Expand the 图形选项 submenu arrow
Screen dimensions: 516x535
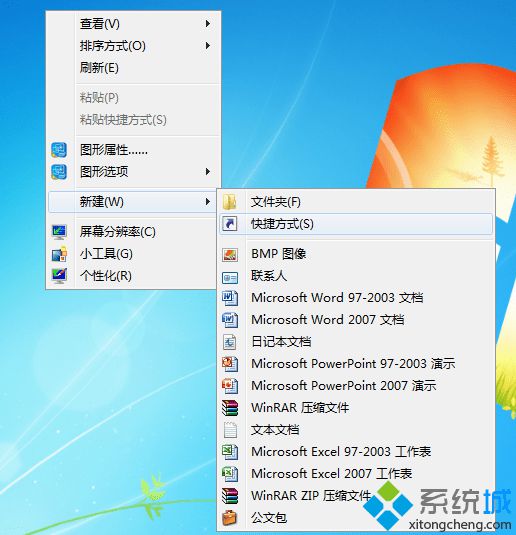point(207,172)
